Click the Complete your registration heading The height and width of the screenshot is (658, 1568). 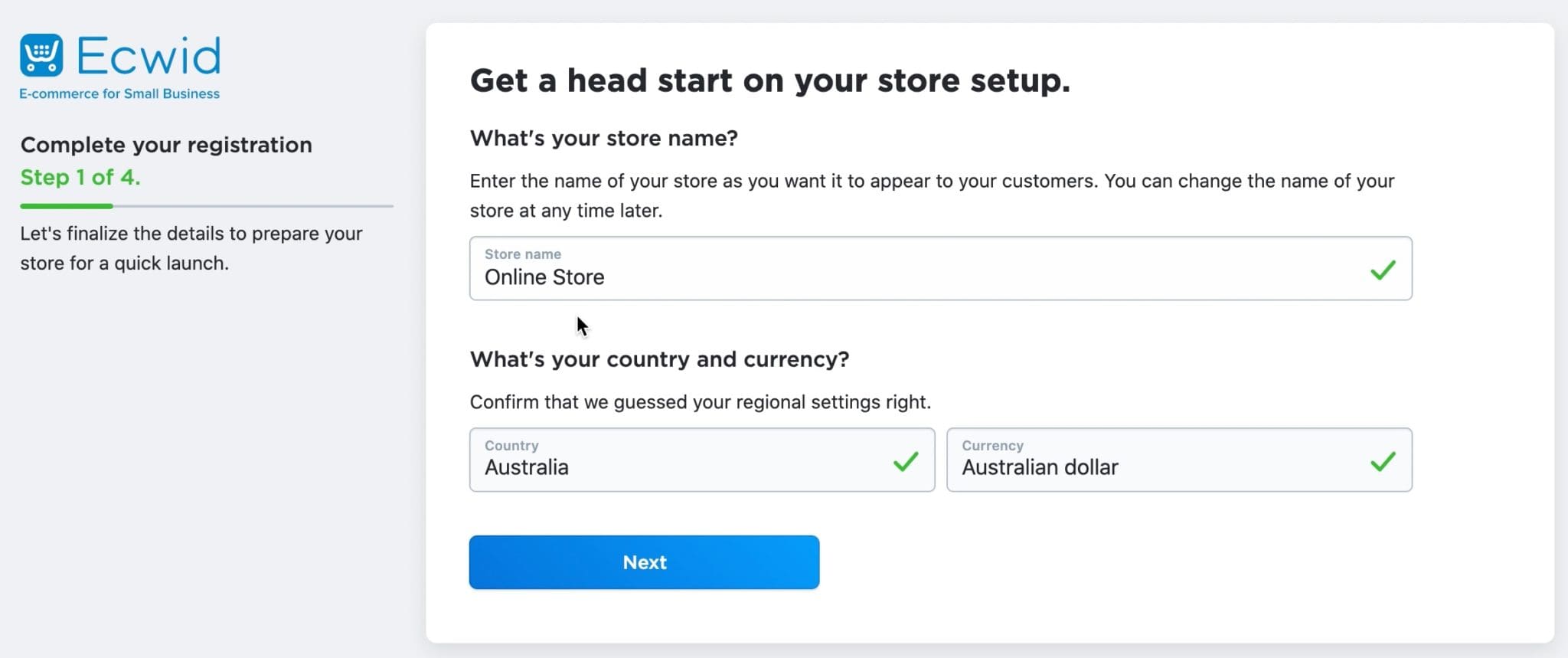(166, 145)
